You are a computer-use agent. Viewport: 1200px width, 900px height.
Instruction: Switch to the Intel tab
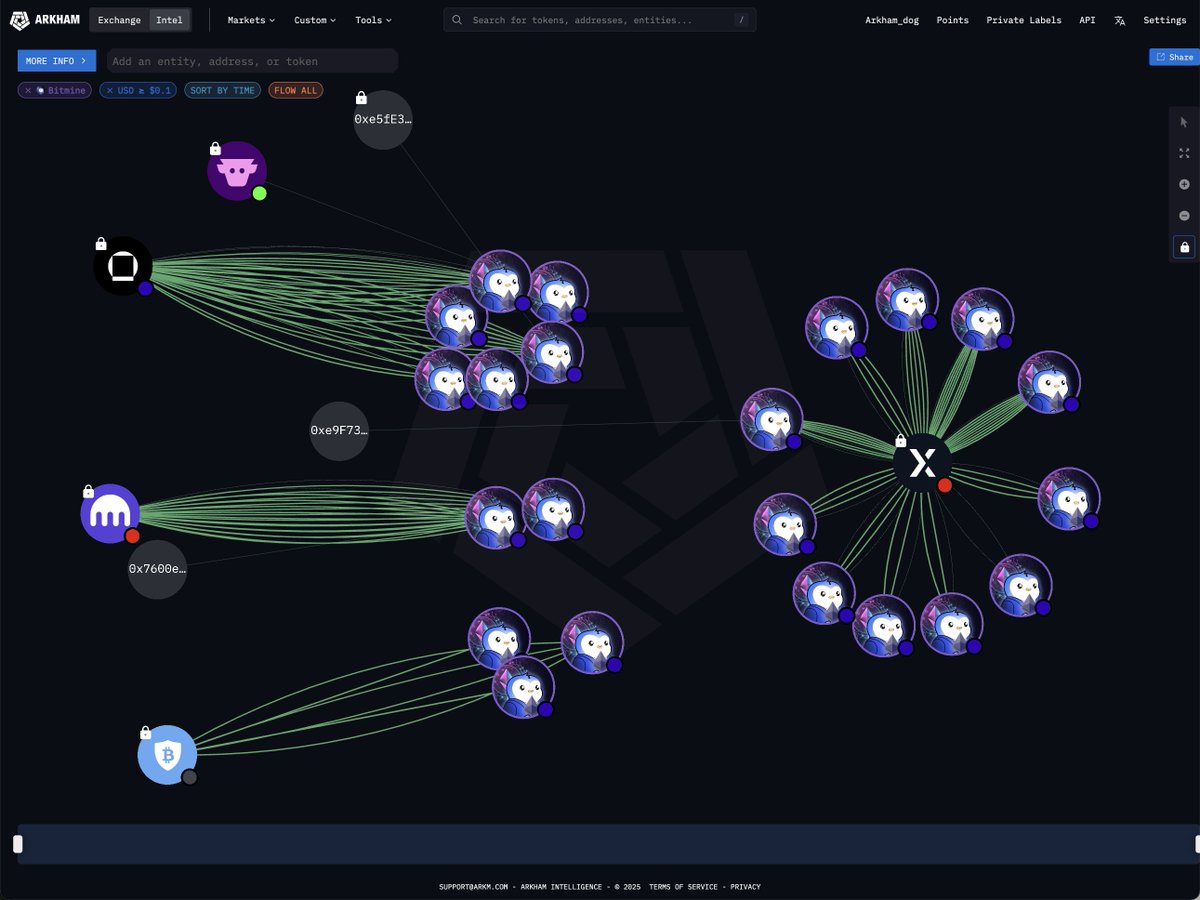pos(168,19)
